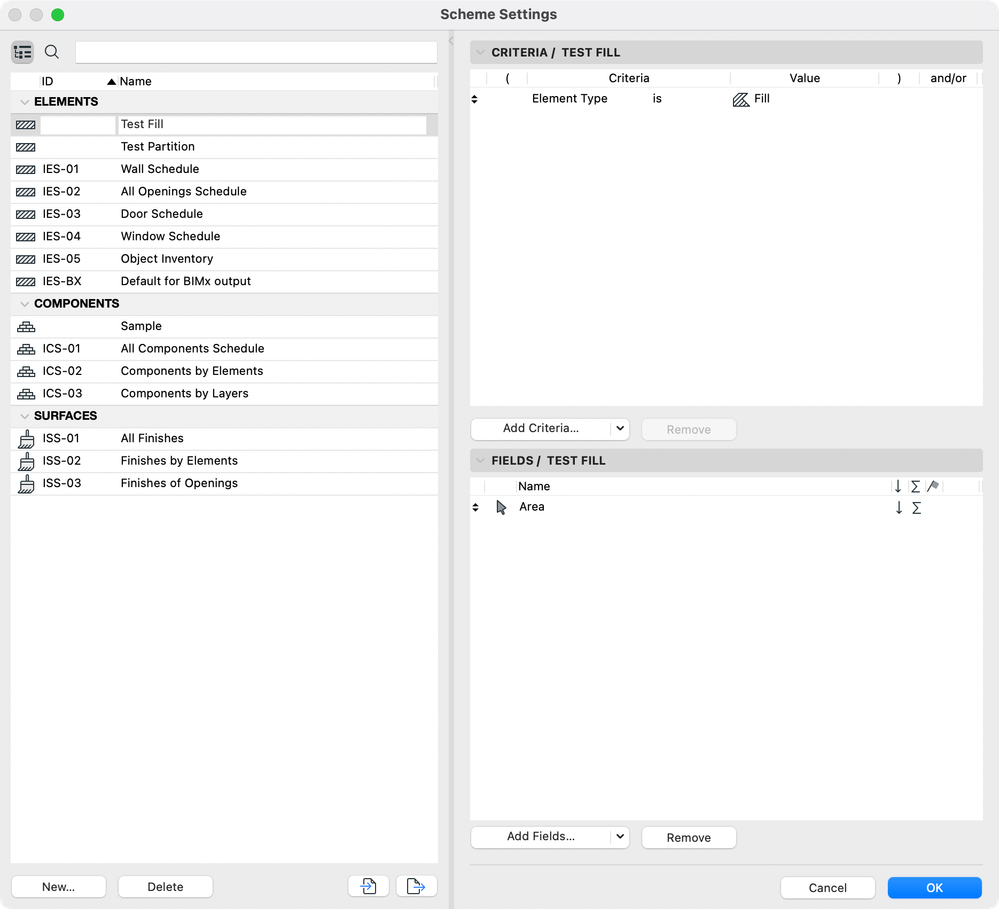Click the sum column header icon
Image resolution: width=999 pixels, height=909 pixels.
[x=916, y=487]
